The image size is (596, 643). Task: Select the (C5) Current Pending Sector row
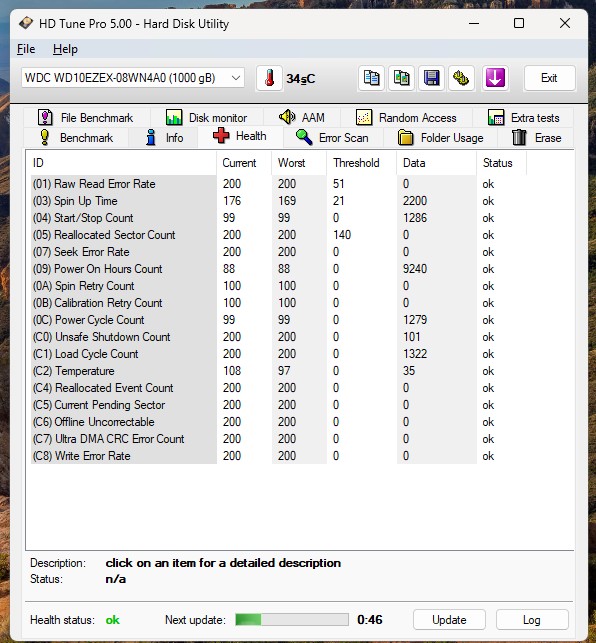click(278, 405)
